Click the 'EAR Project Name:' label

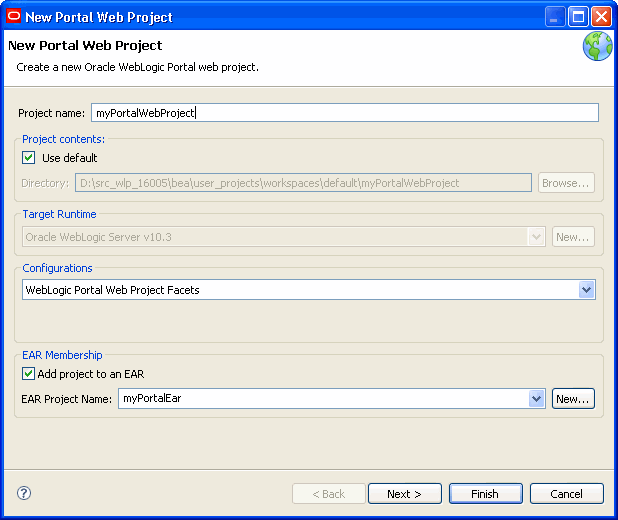click(67, 399)
